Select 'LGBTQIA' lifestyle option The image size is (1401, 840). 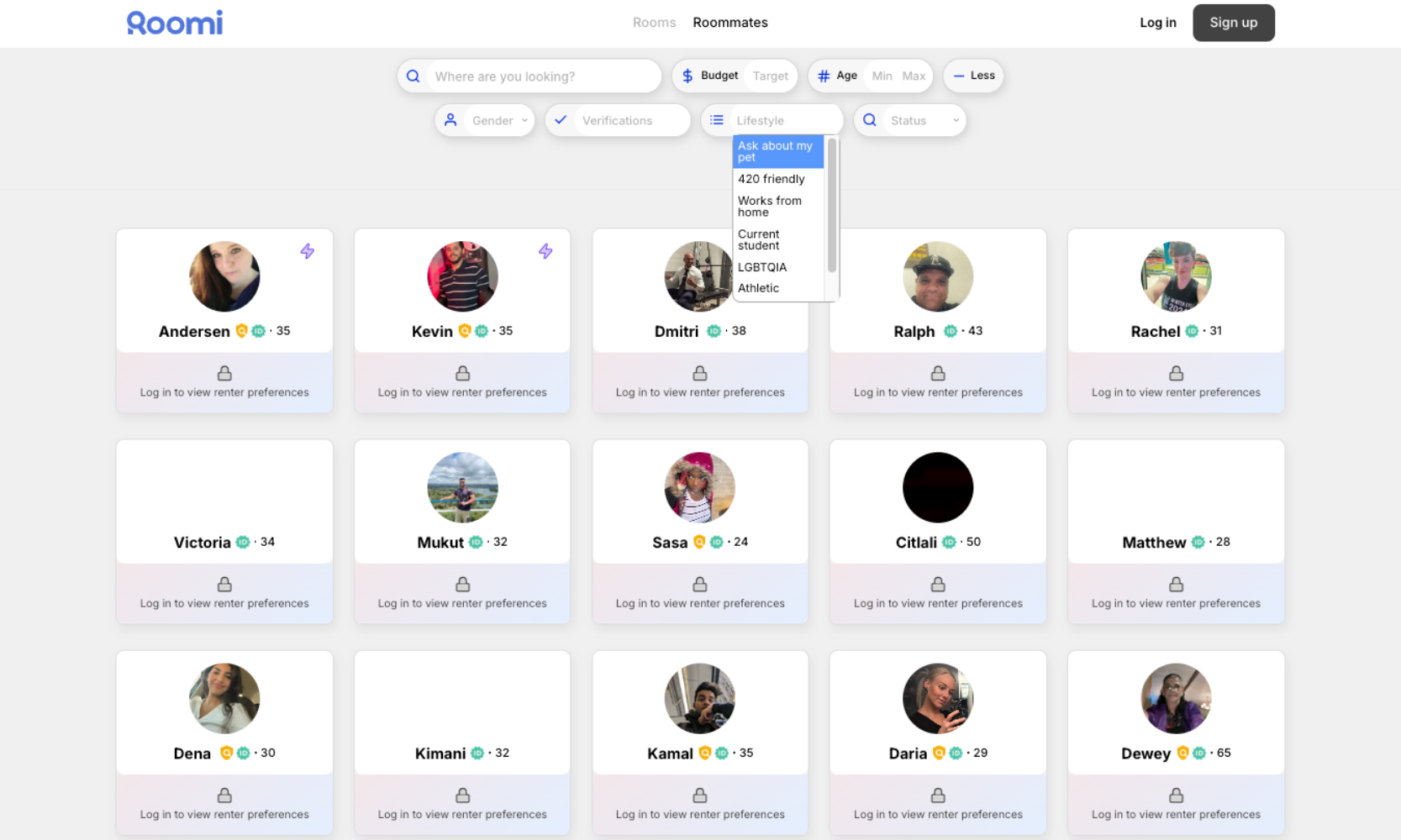pyautogui.click(x=778, y=267)
